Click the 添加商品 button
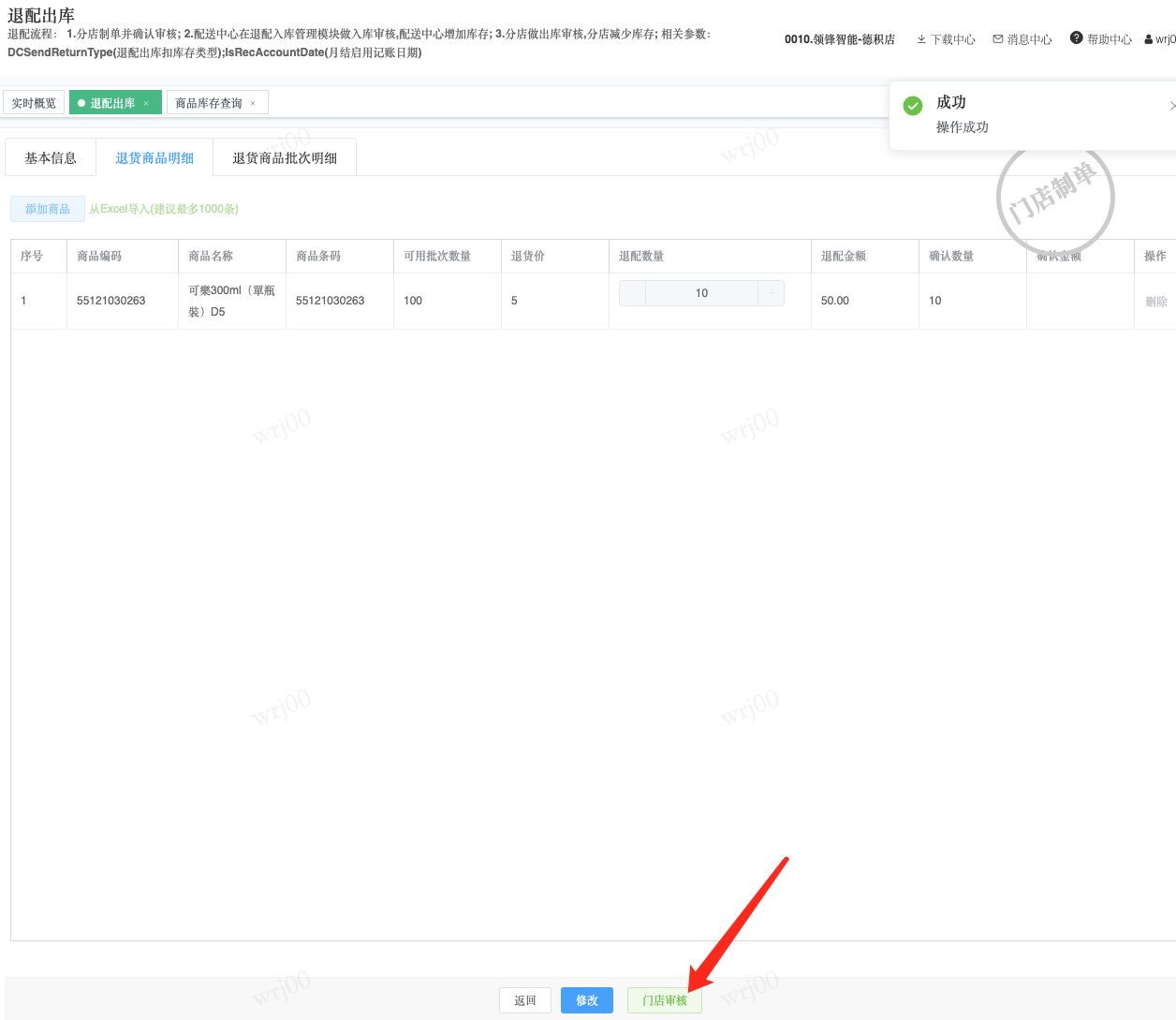The width and height of the screenshot is (1176, 1020). (x=48, y=209)
